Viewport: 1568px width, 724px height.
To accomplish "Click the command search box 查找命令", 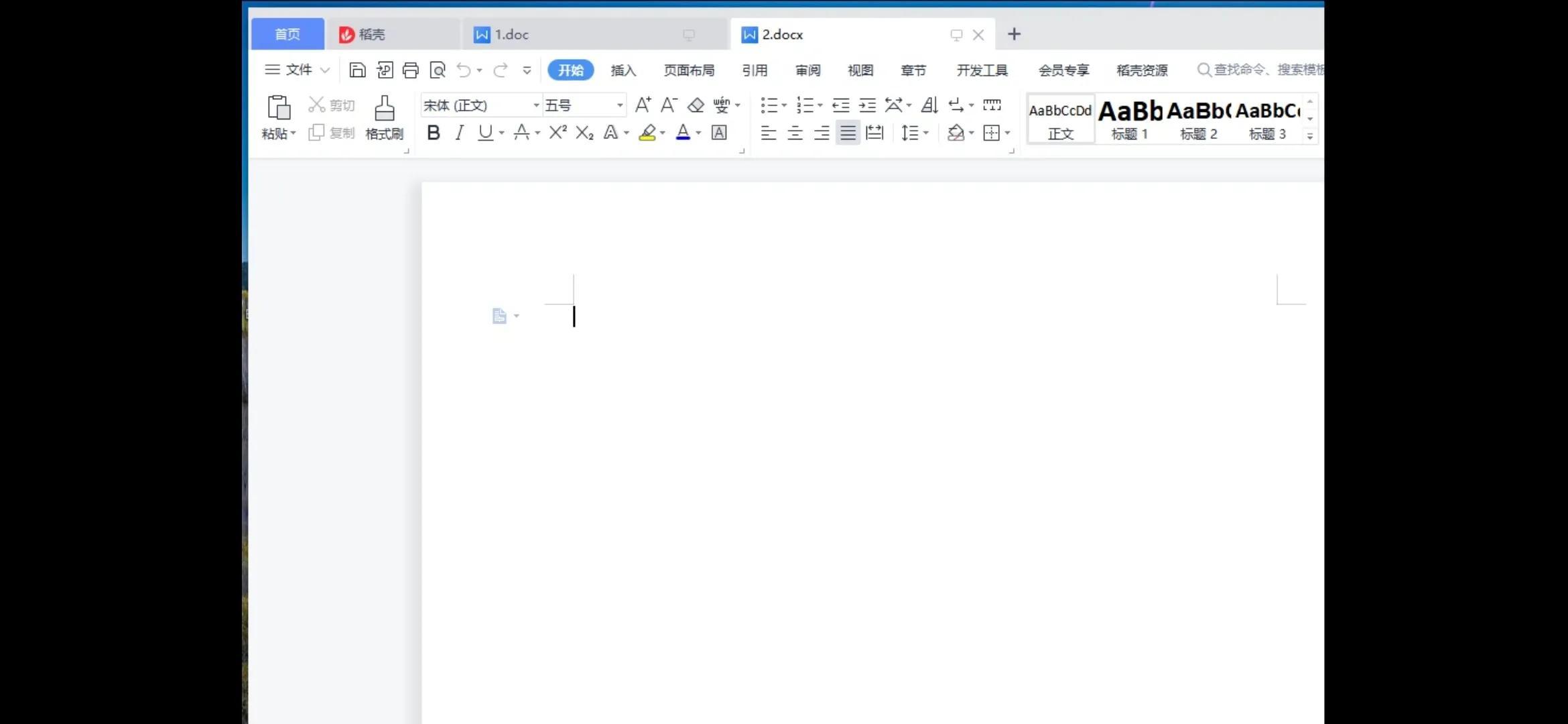I will pos(1260,70).
